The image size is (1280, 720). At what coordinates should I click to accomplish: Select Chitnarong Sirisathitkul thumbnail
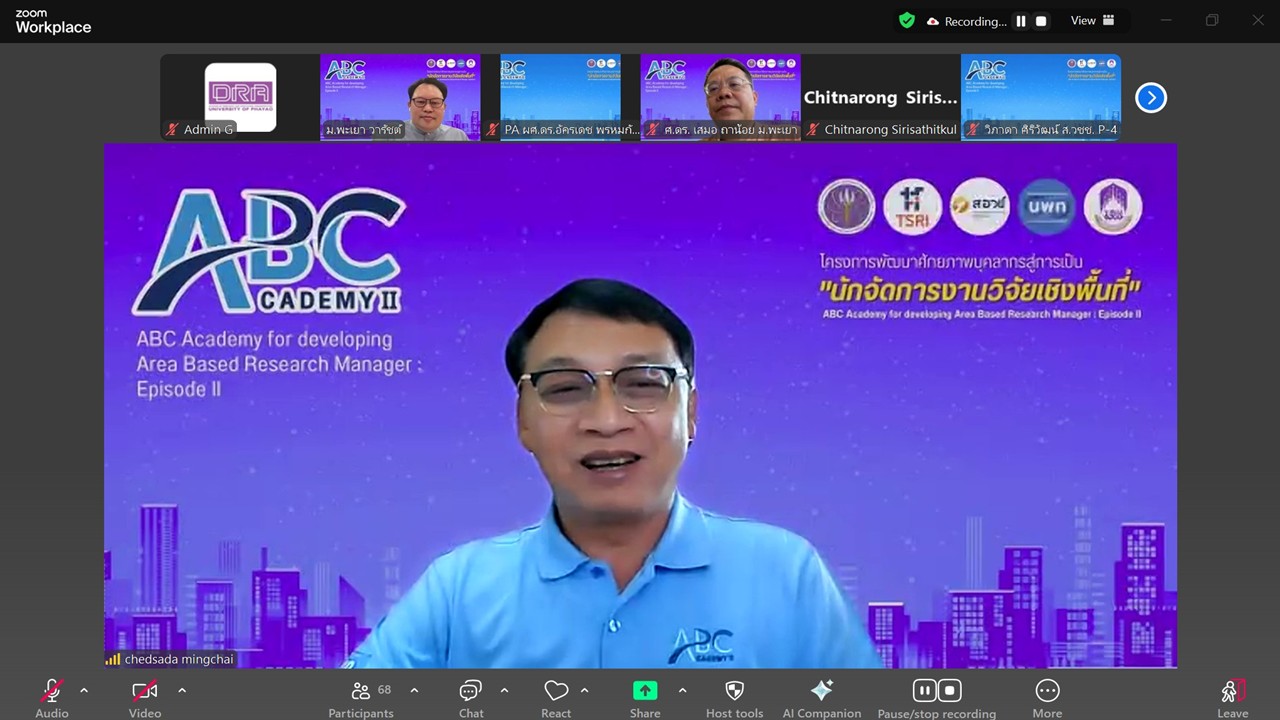pos(881,97)
